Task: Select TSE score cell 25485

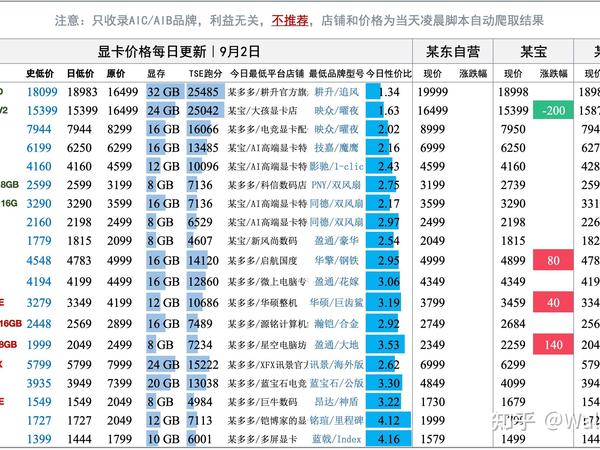Action: pos(203,92)
